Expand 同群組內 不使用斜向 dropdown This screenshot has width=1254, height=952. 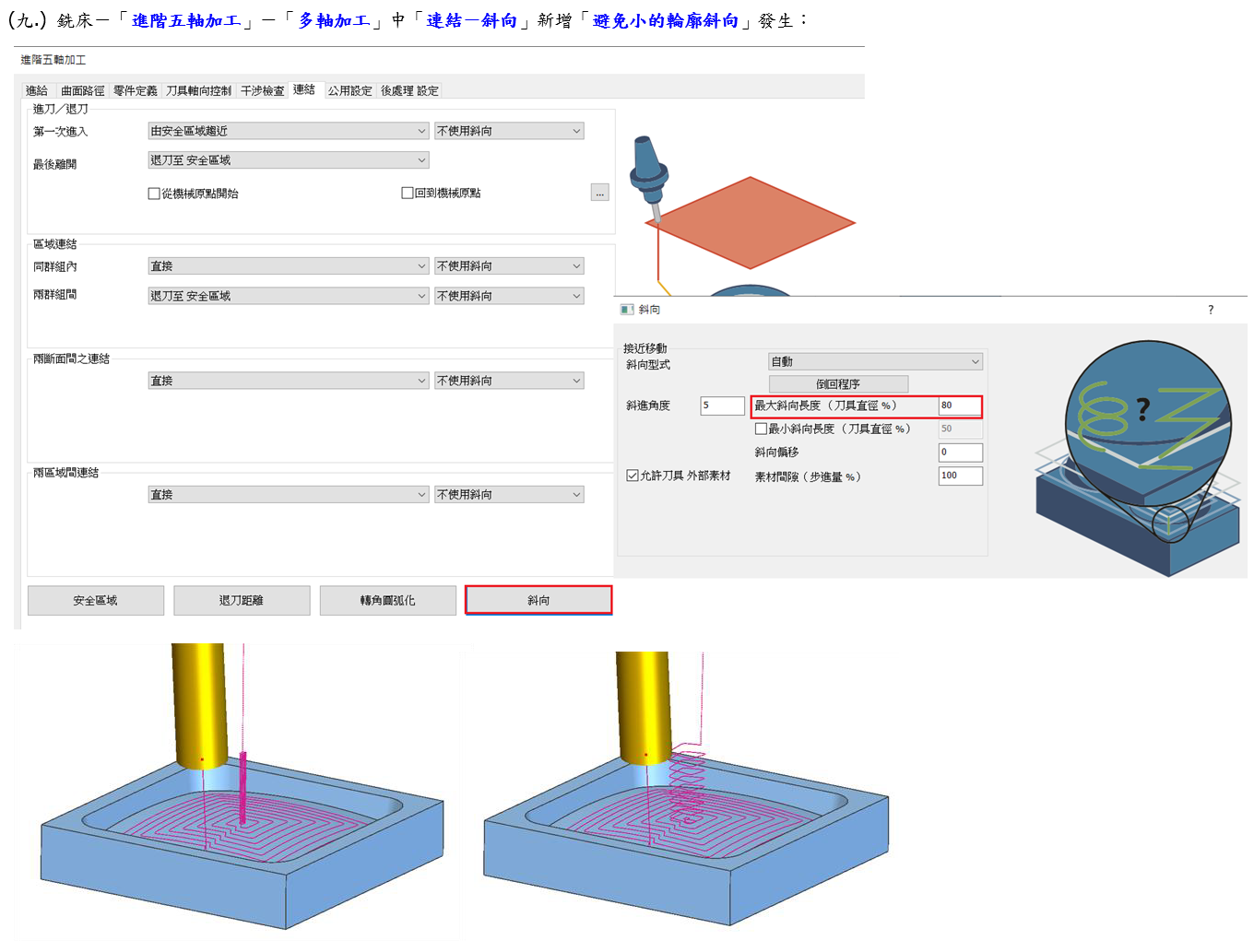tap(509, 266)
